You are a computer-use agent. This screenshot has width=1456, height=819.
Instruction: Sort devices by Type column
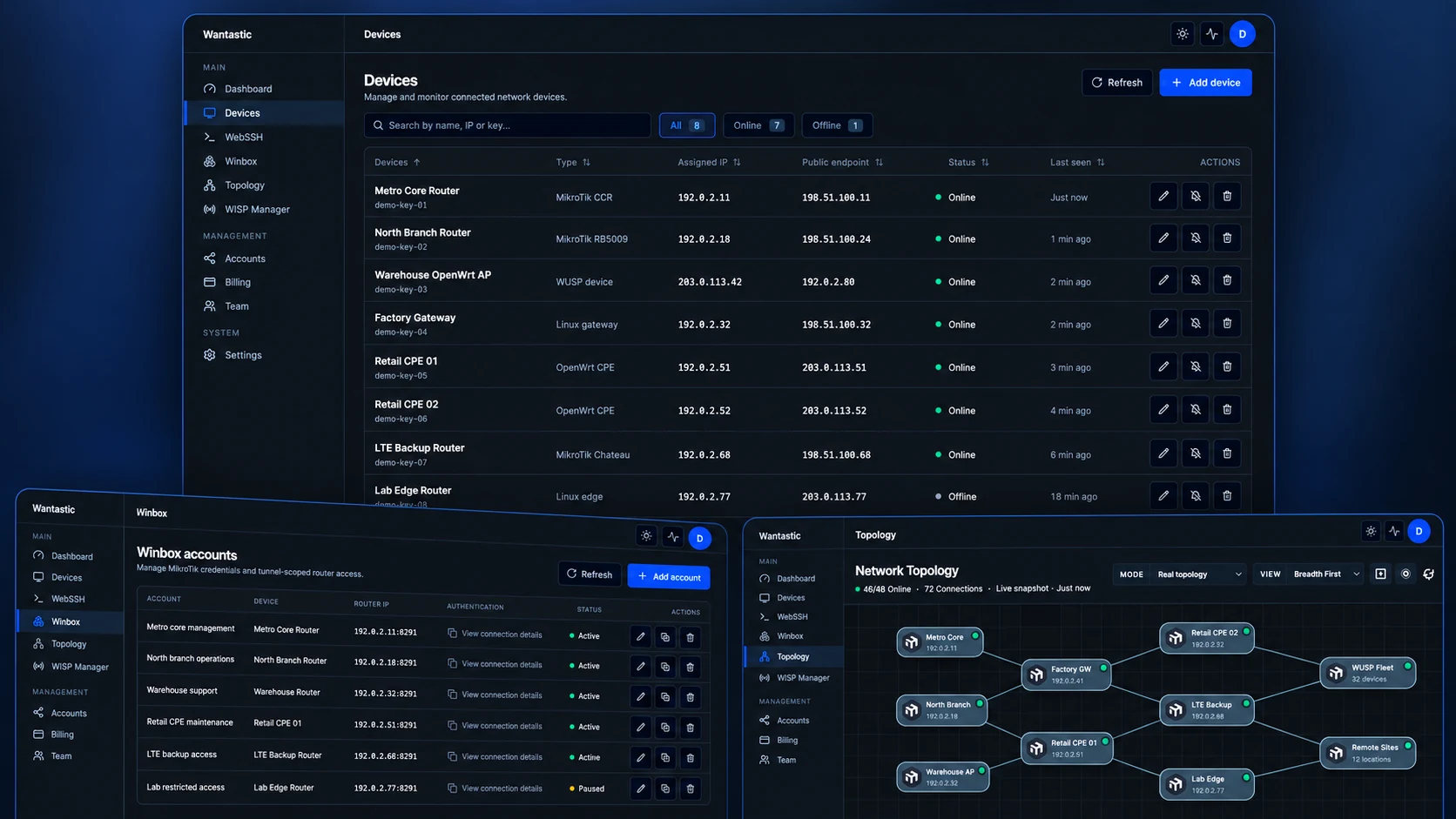(573, 163)
